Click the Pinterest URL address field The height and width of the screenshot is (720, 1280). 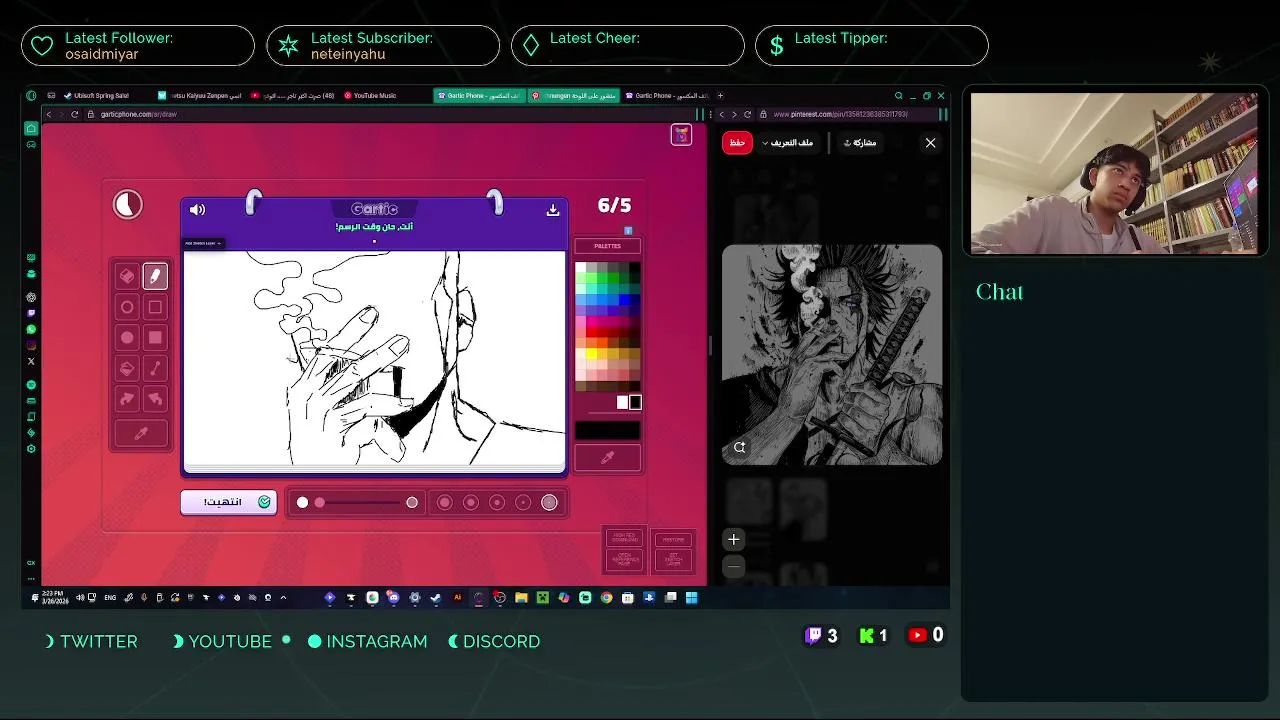(850, 114)
